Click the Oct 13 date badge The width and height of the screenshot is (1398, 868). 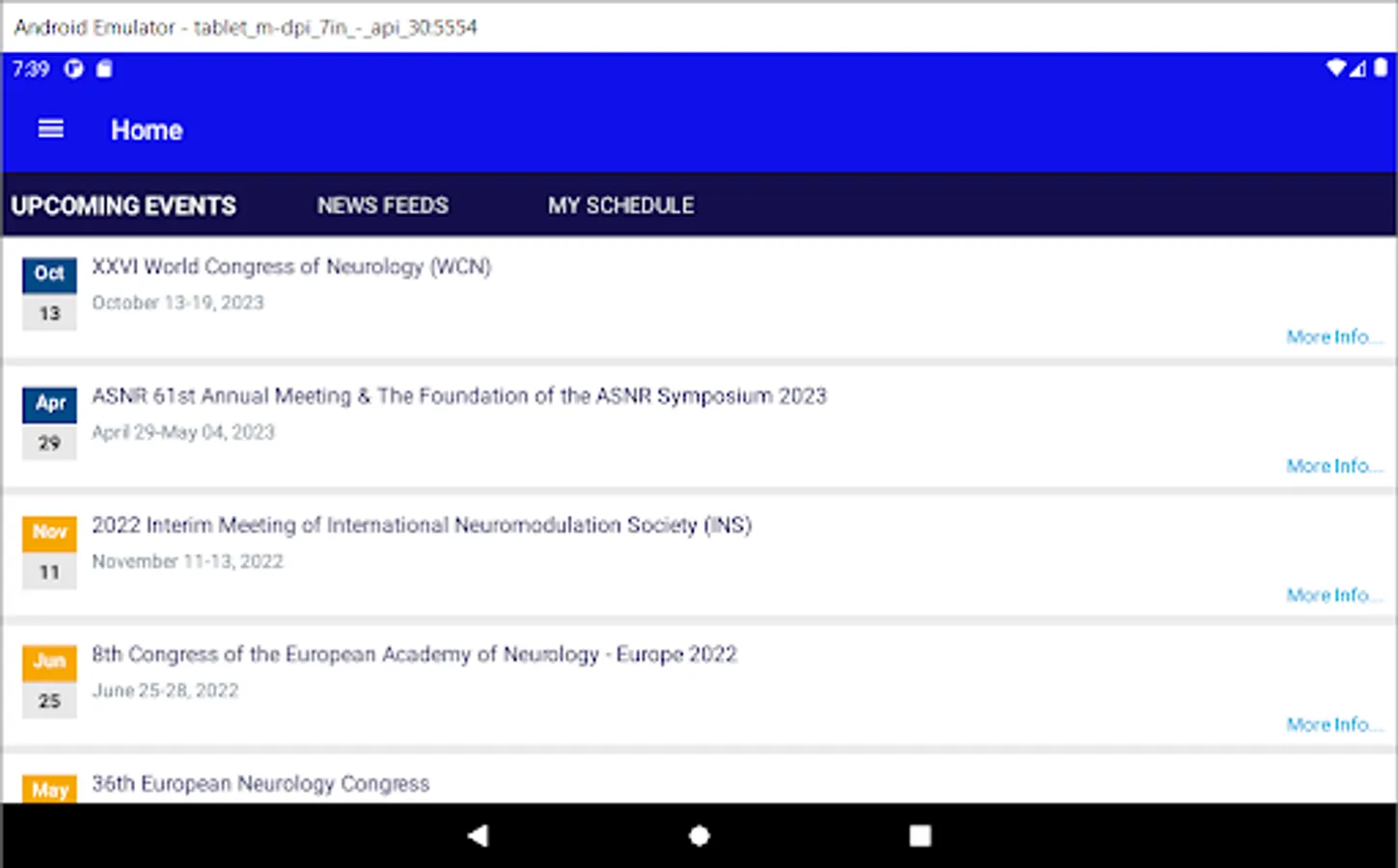49,293
